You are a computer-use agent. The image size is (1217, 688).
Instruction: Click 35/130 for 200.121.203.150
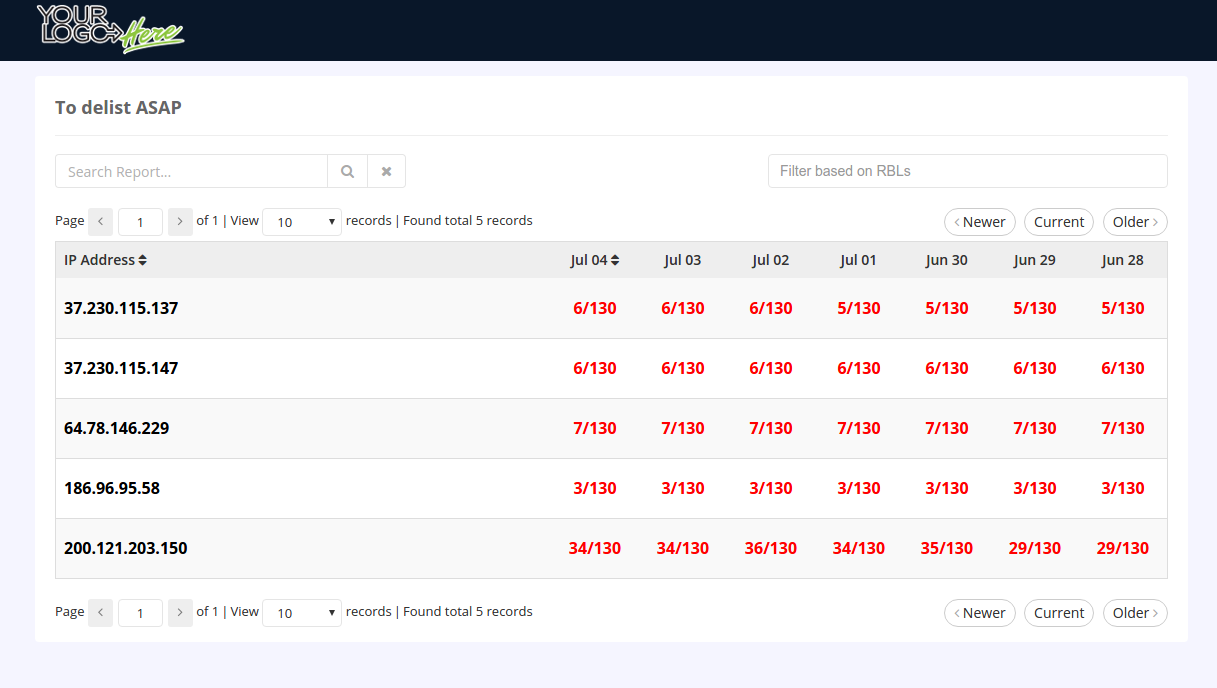click(x=947, y=548)
